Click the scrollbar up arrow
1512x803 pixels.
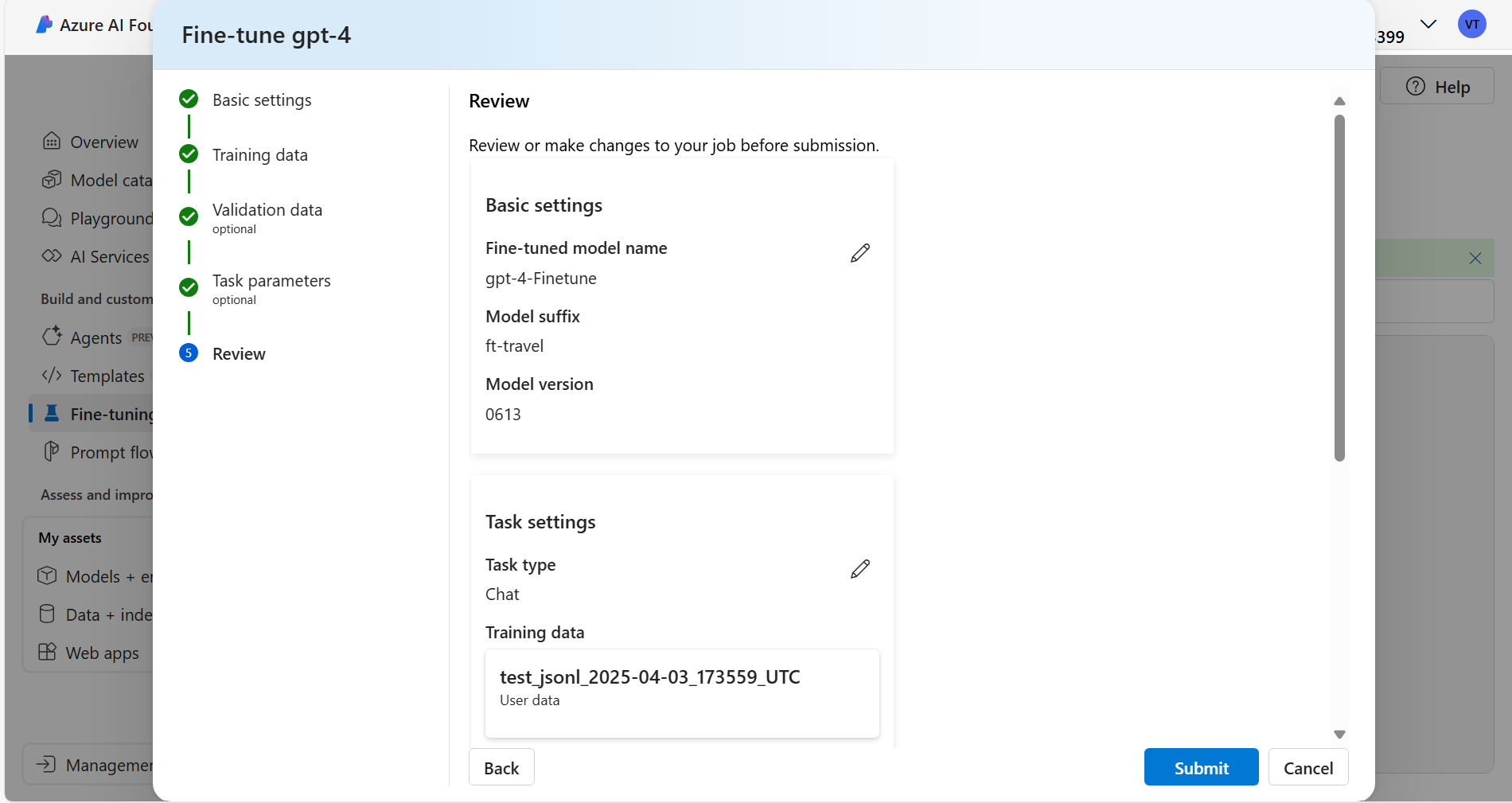pos(1339,101)
